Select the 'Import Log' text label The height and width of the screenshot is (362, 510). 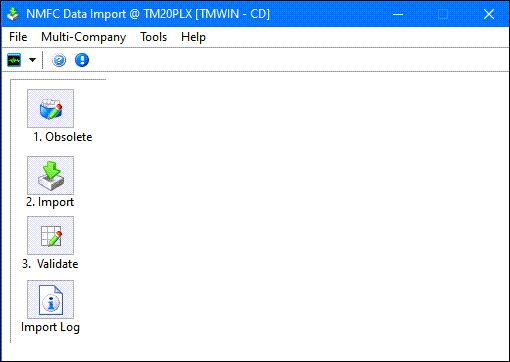50,327
